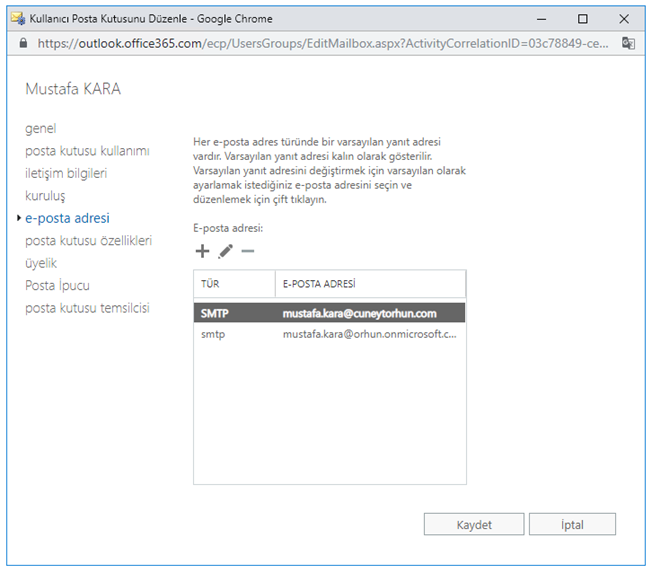Open Posta İpucu section
Image resolution: width=652 pixels, height=573 pixels.
click(x=57, y=286)
